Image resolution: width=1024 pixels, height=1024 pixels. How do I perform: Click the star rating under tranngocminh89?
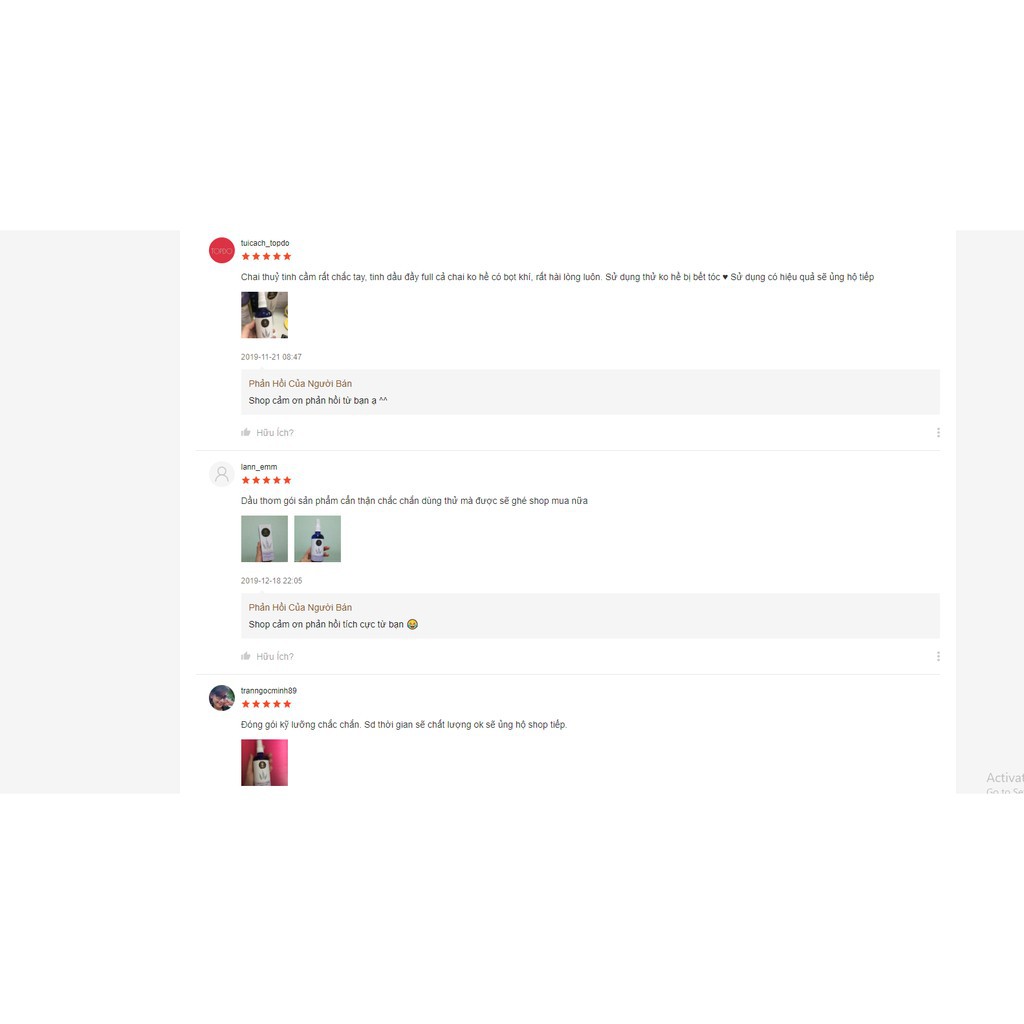click(x=266, y=704)
